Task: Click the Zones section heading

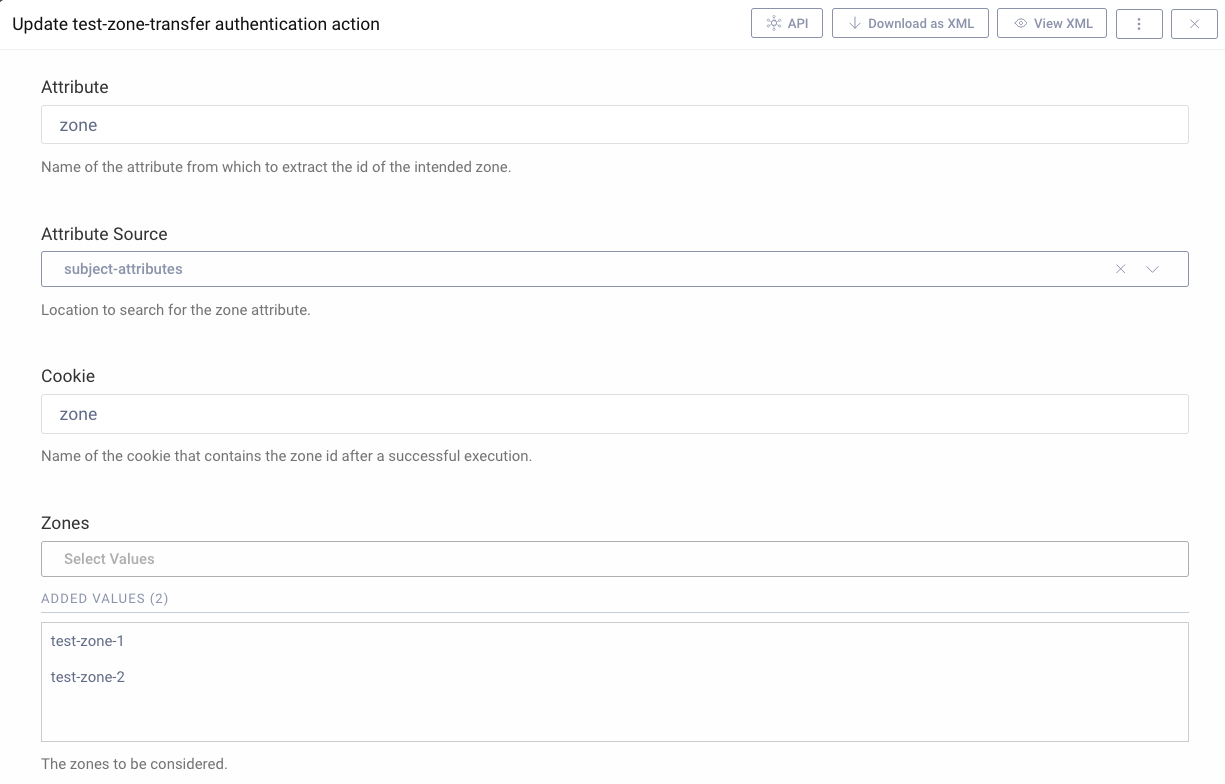Action: (x=65, y=522)
